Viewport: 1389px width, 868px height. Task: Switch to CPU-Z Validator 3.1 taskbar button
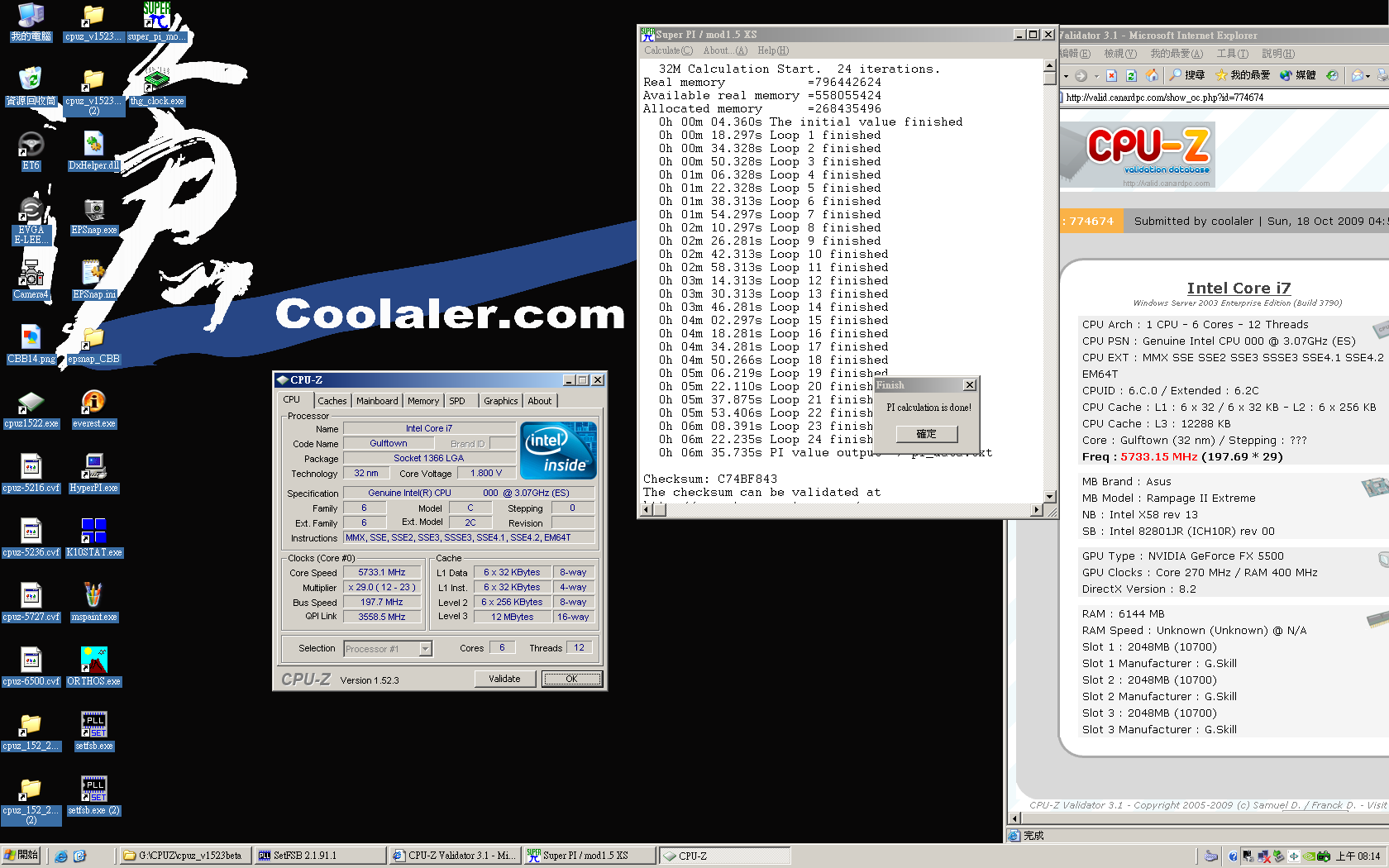(455, 856)
